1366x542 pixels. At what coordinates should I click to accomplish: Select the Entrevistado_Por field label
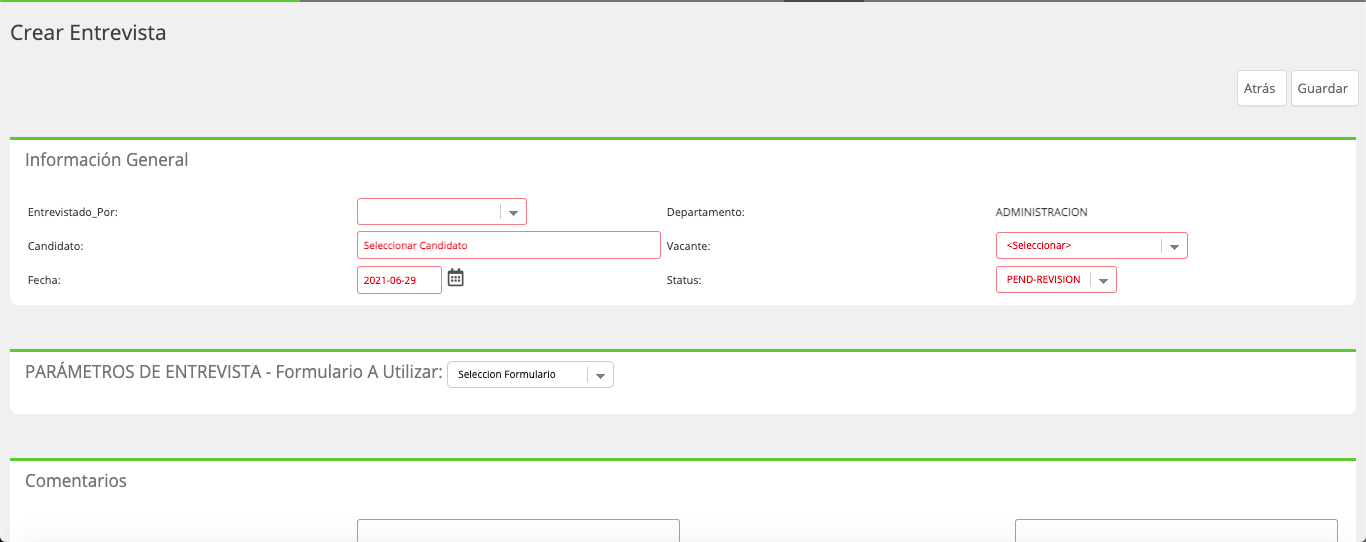pyautogui.click(x=73, y=212)
